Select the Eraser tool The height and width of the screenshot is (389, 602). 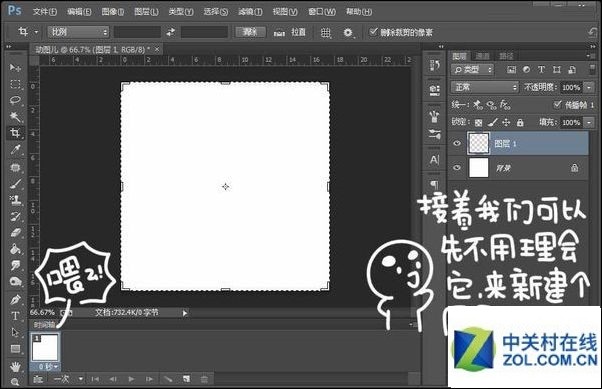[x=15, y=233]
